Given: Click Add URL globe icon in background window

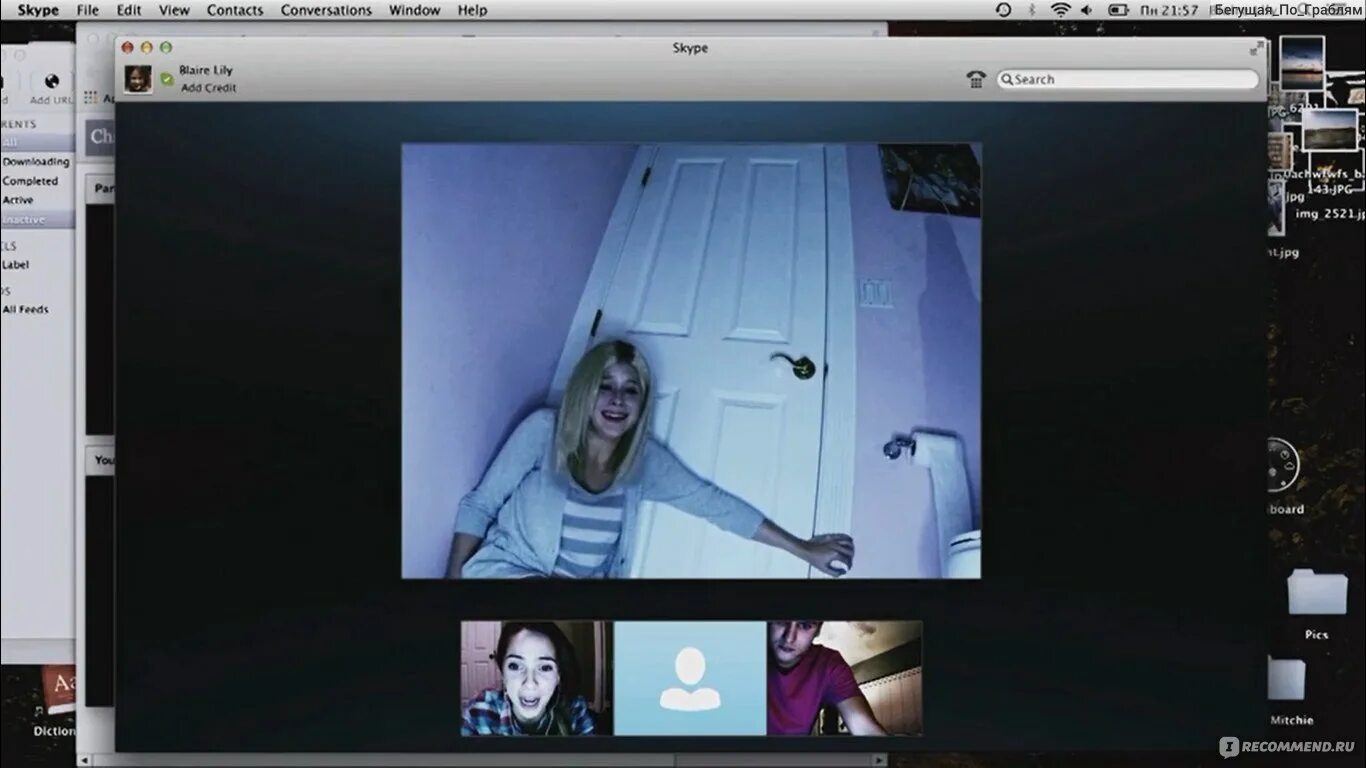Looking at the screenshot, I should pyautogui.click(x=52, y=82).
